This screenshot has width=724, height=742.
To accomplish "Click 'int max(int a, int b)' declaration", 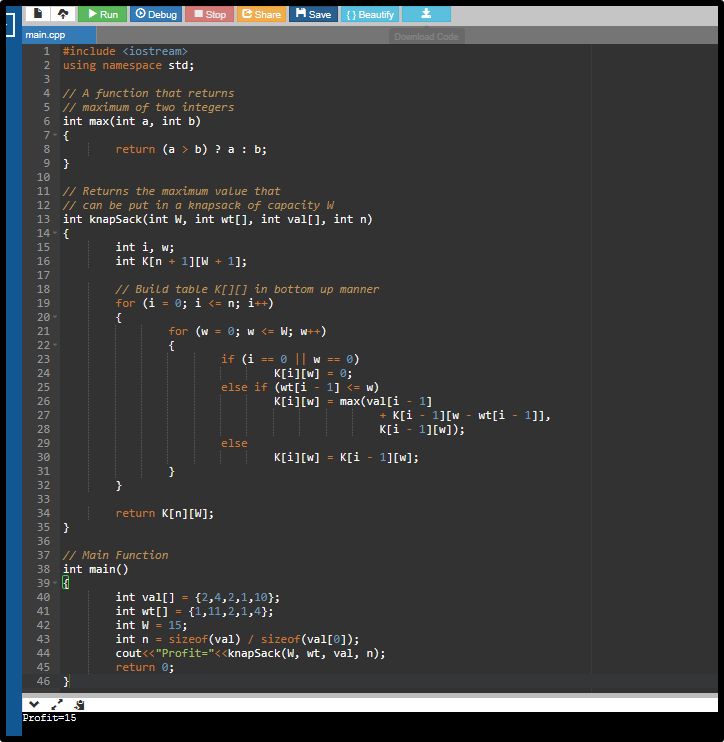I will click(132, 121).
